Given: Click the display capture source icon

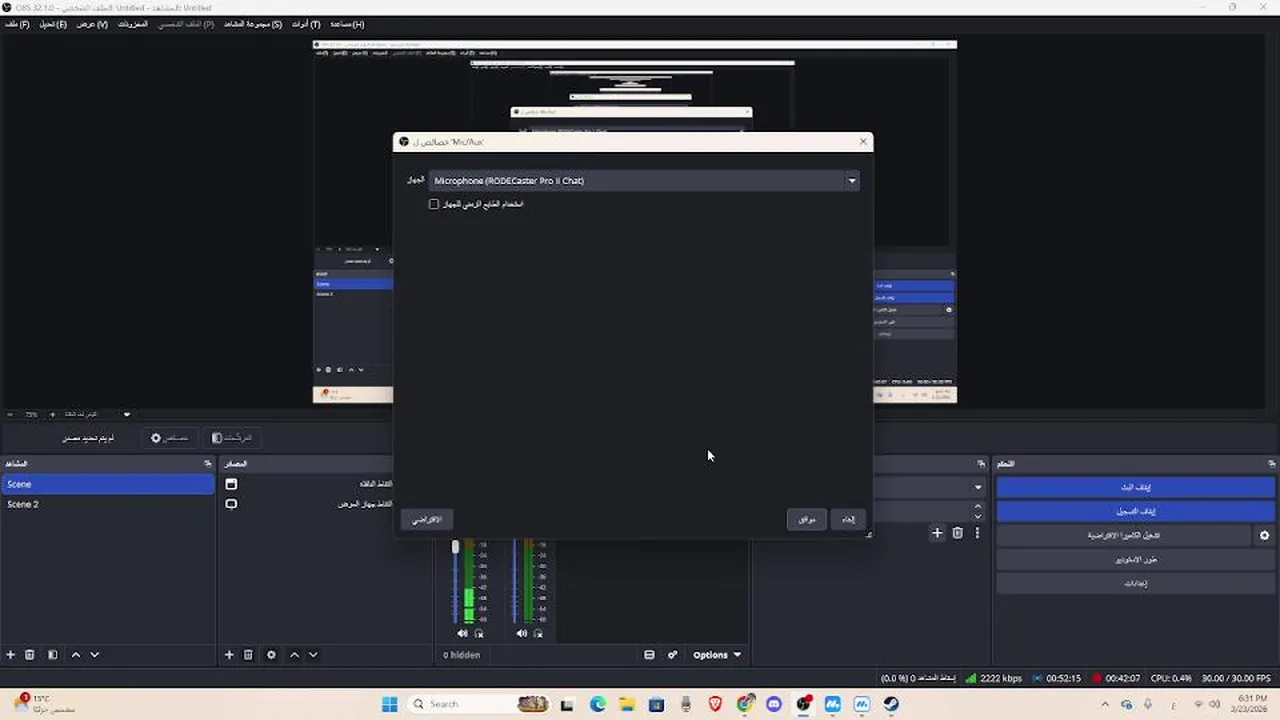Looking at the screenshot, I should 231,504.
